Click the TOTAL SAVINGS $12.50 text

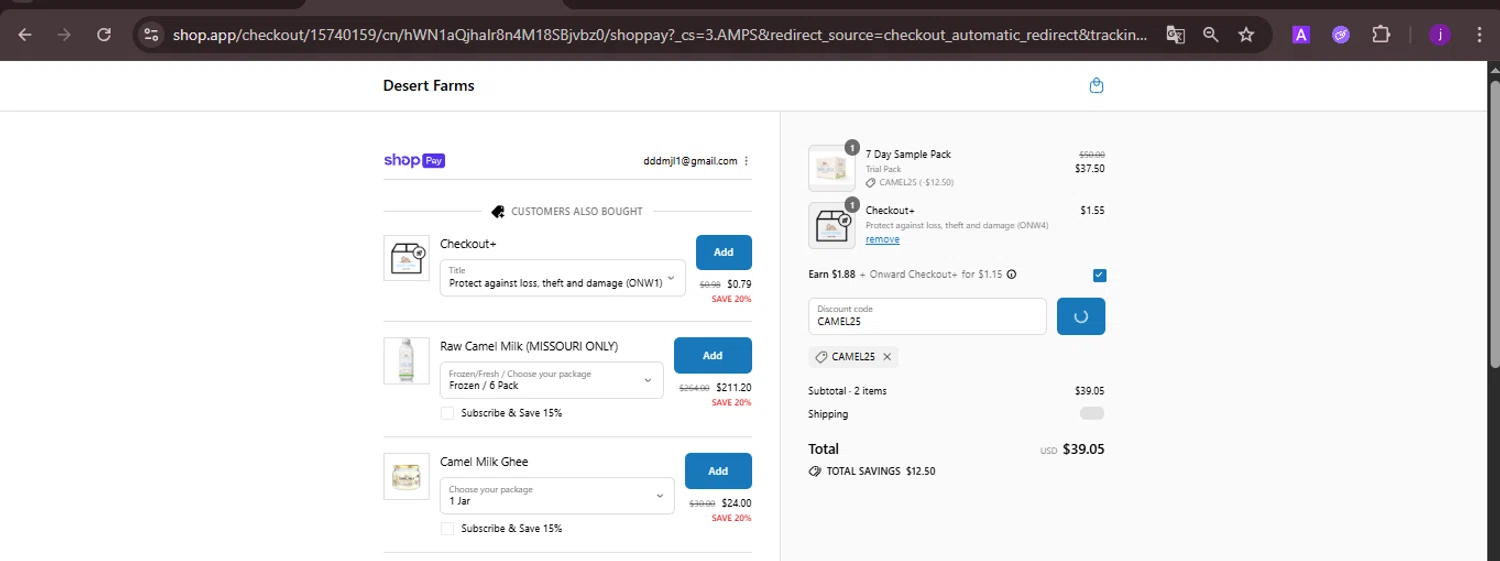coord(879,471)
